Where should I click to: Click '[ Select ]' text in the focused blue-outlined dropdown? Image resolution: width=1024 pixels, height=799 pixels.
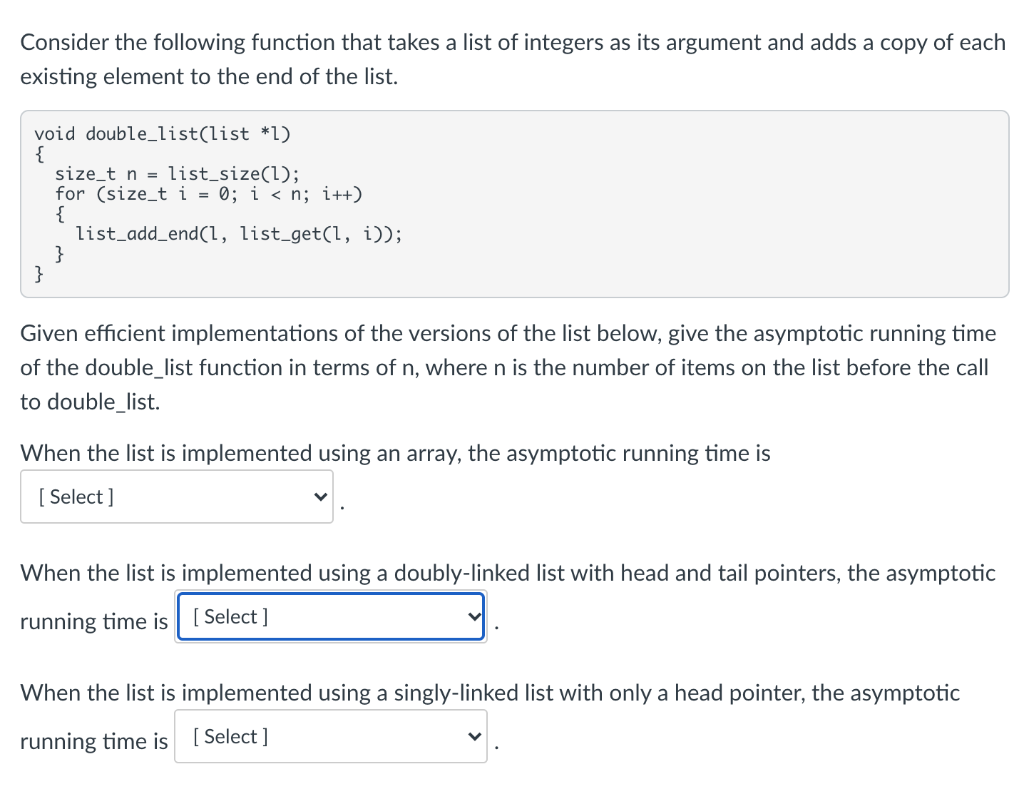231,616
